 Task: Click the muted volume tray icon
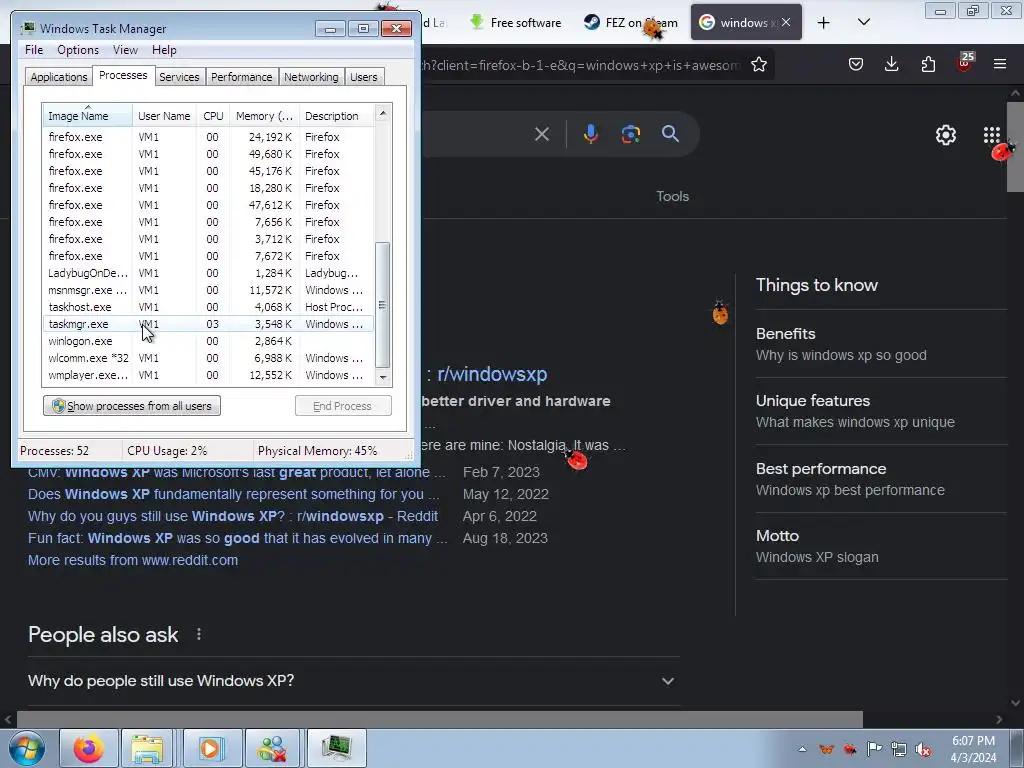[923, 750]
